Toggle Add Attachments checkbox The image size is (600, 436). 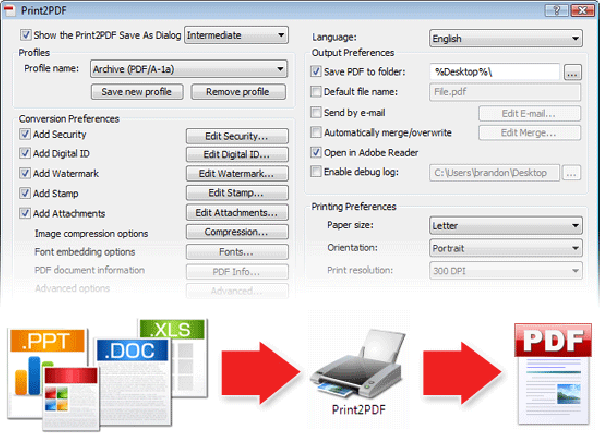tap(25, 213)
